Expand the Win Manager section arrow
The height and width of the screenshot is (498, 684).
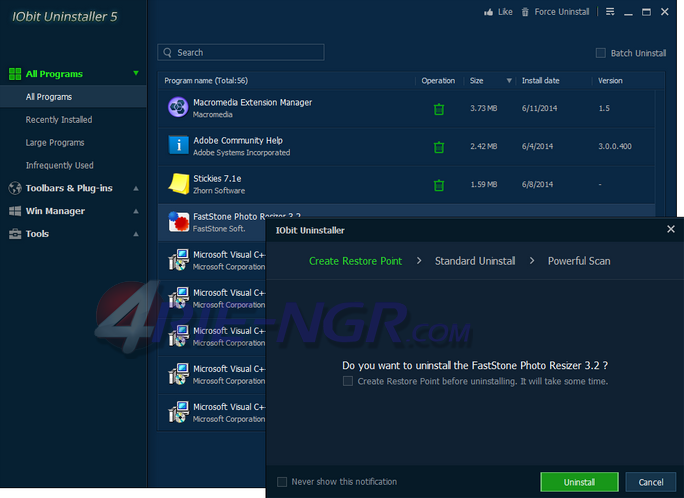pos(136,211)
